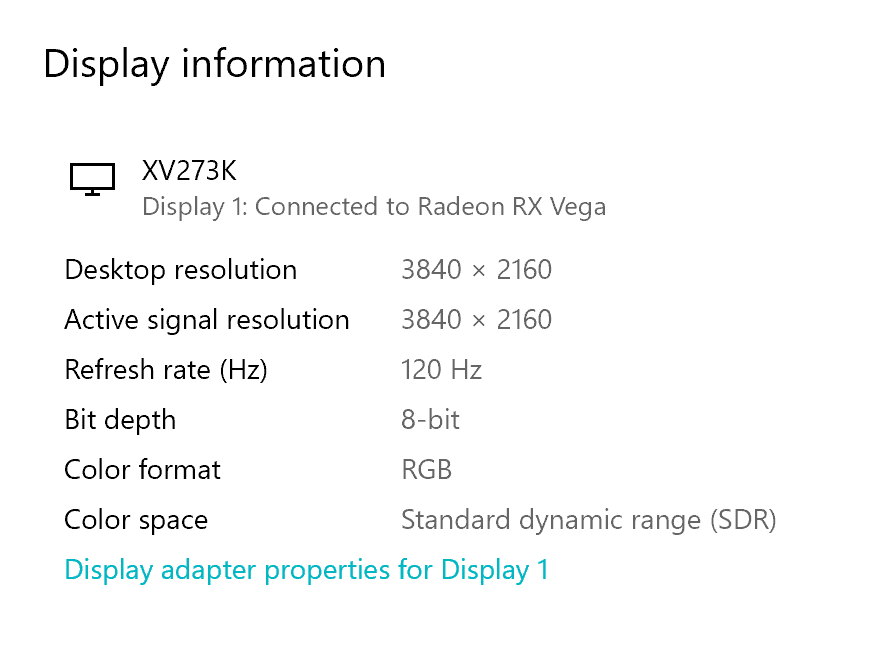Click the Refresh rate (Hz) label
Image resolution: width=888 pixels, height=652 pixels.
[x=166, y=370]
